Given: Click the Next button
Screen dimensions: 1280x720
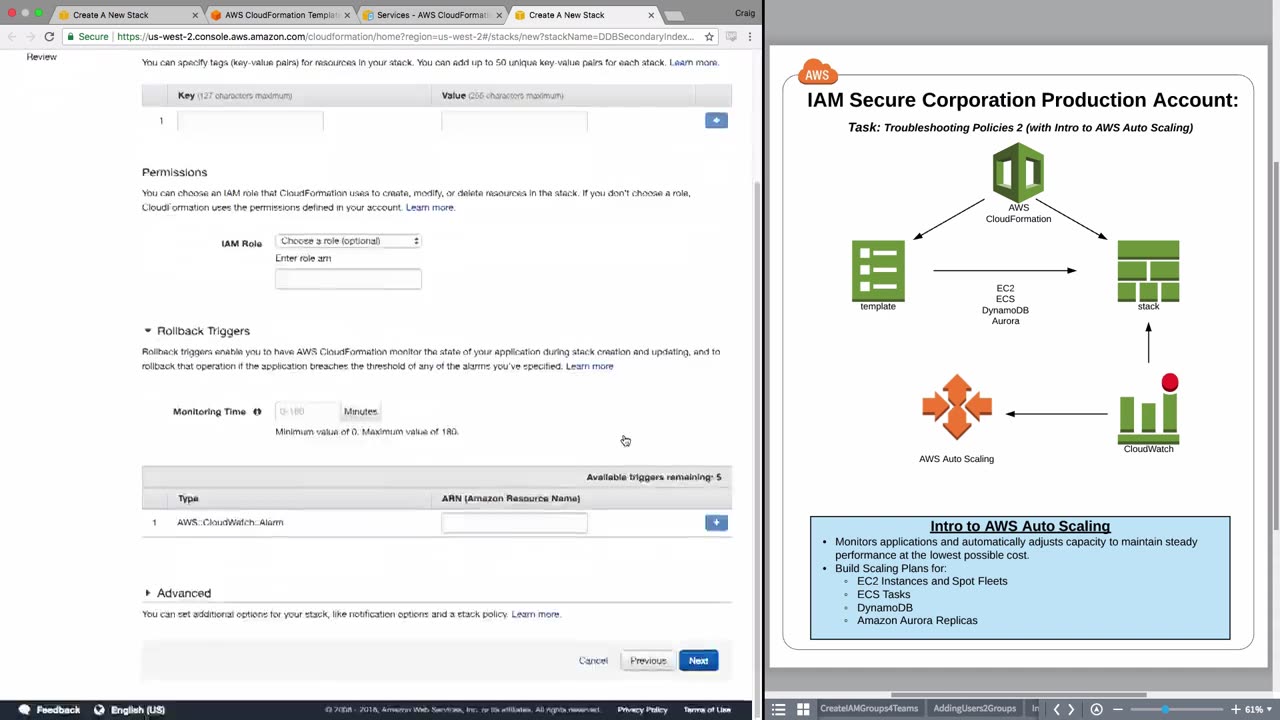Looking at the screenshot, I should click(698, 661).
